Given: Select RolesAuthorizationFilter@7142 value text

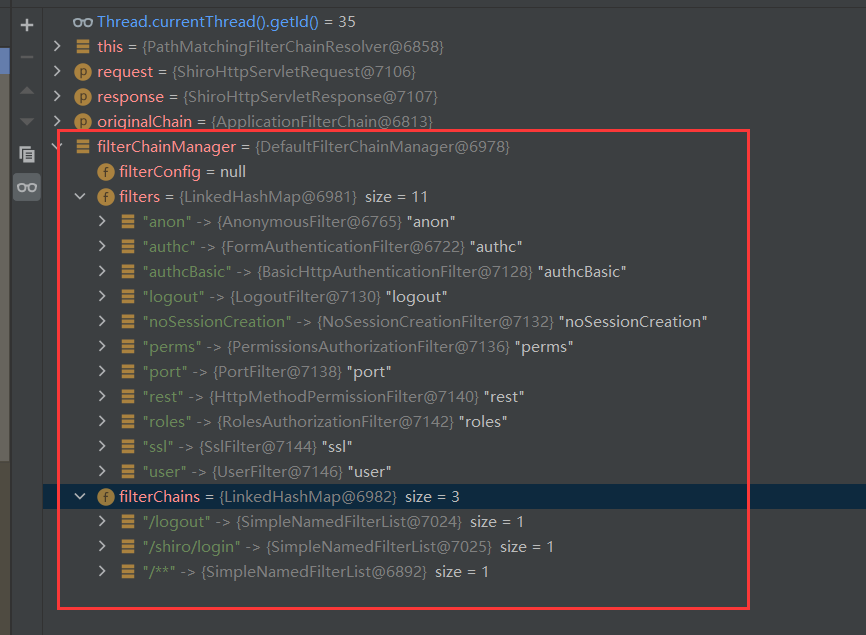Looking at the screenshot, I should pyautogui.click(x=335, y=422).
